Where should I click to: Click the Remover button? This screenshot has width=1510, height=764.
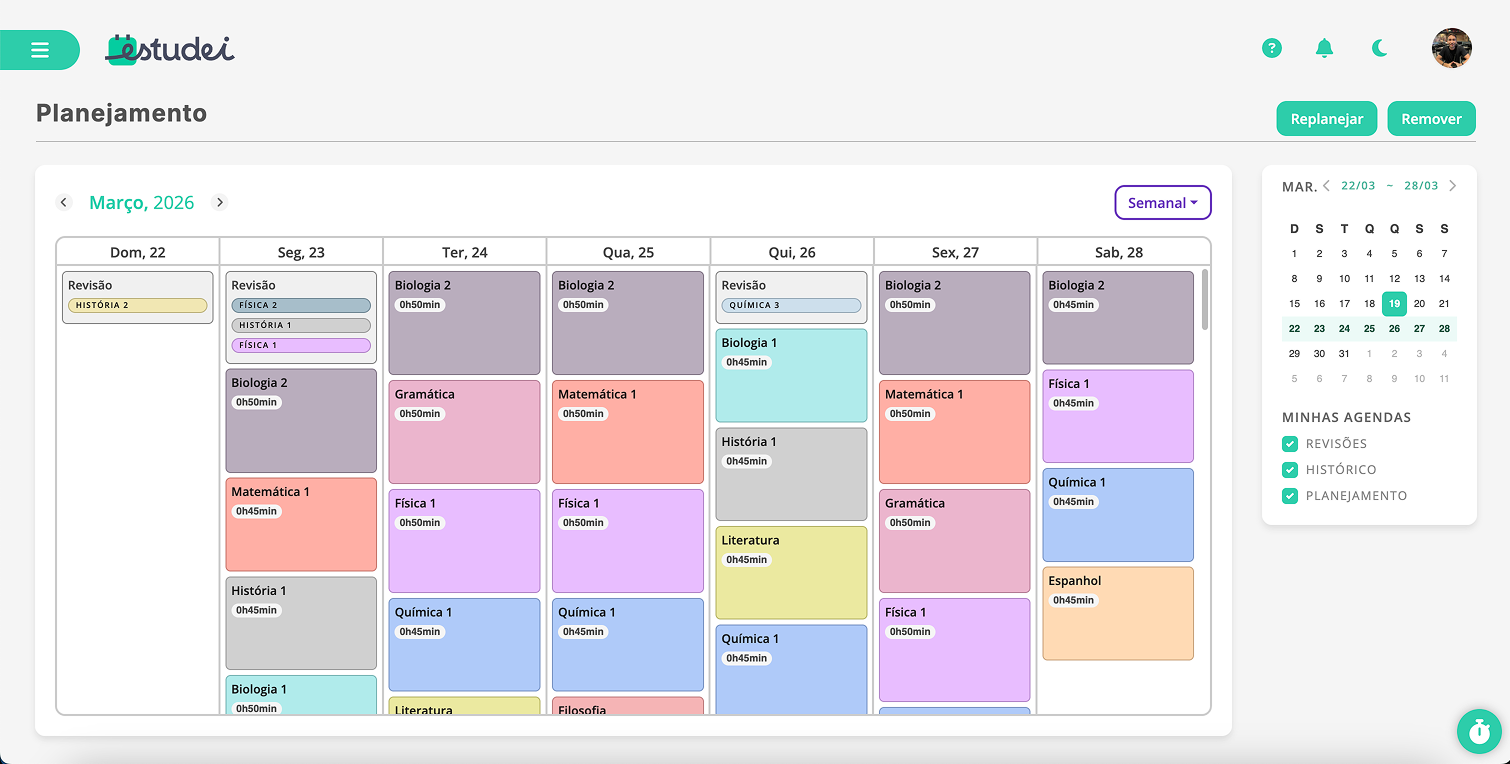pos(1431,119)
